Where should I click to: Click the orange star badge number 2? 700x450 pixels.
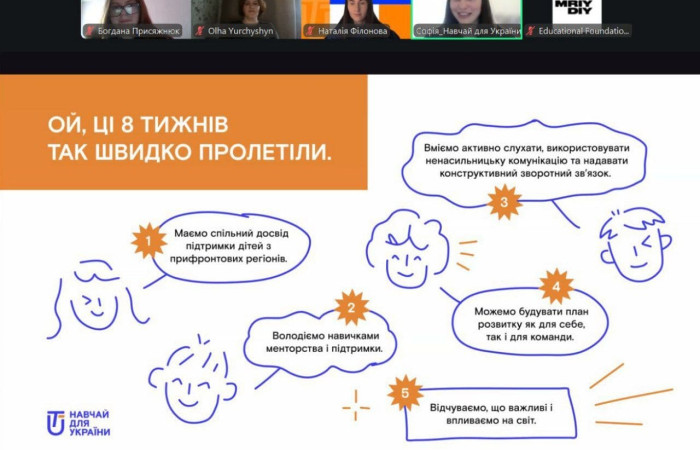(x=350, y=307)
